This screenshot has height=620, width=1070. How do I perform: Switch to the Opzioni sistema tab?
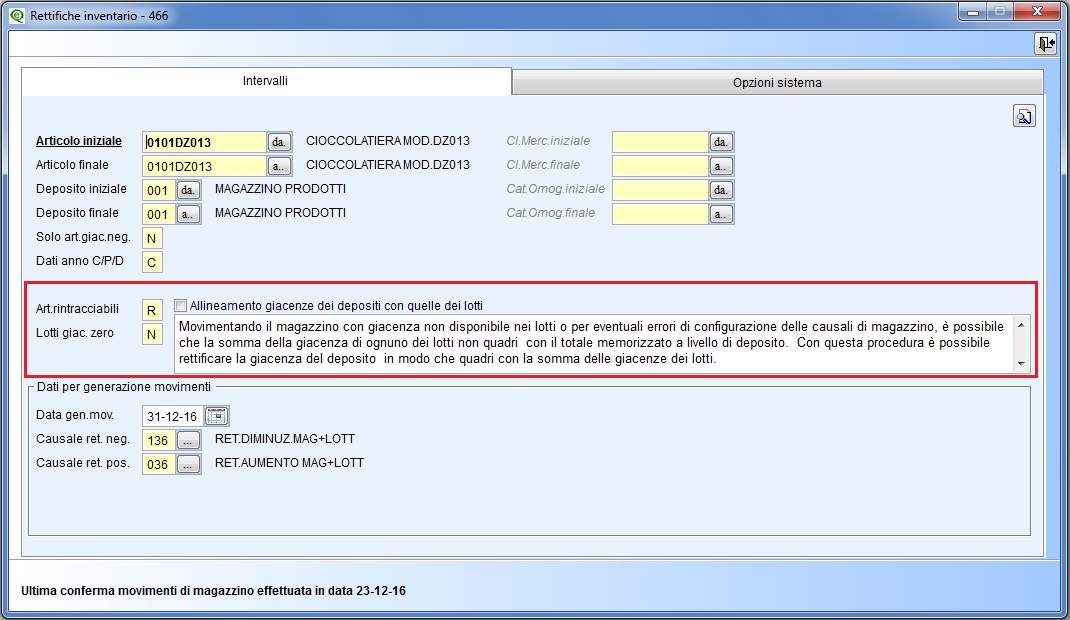(x=777, y=83)
